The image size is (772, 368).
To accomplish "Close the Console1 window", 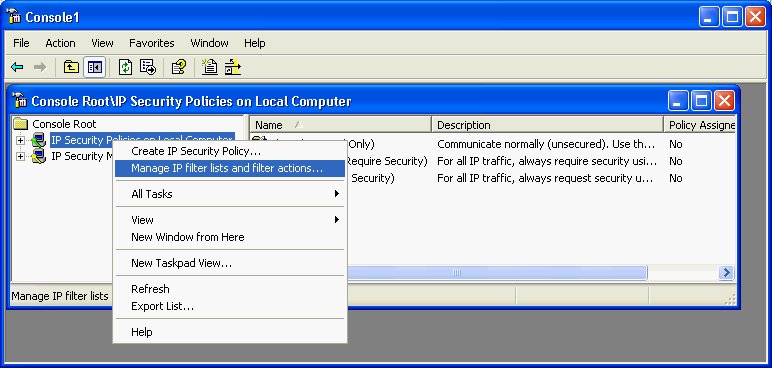I will (x=755, y=17).
